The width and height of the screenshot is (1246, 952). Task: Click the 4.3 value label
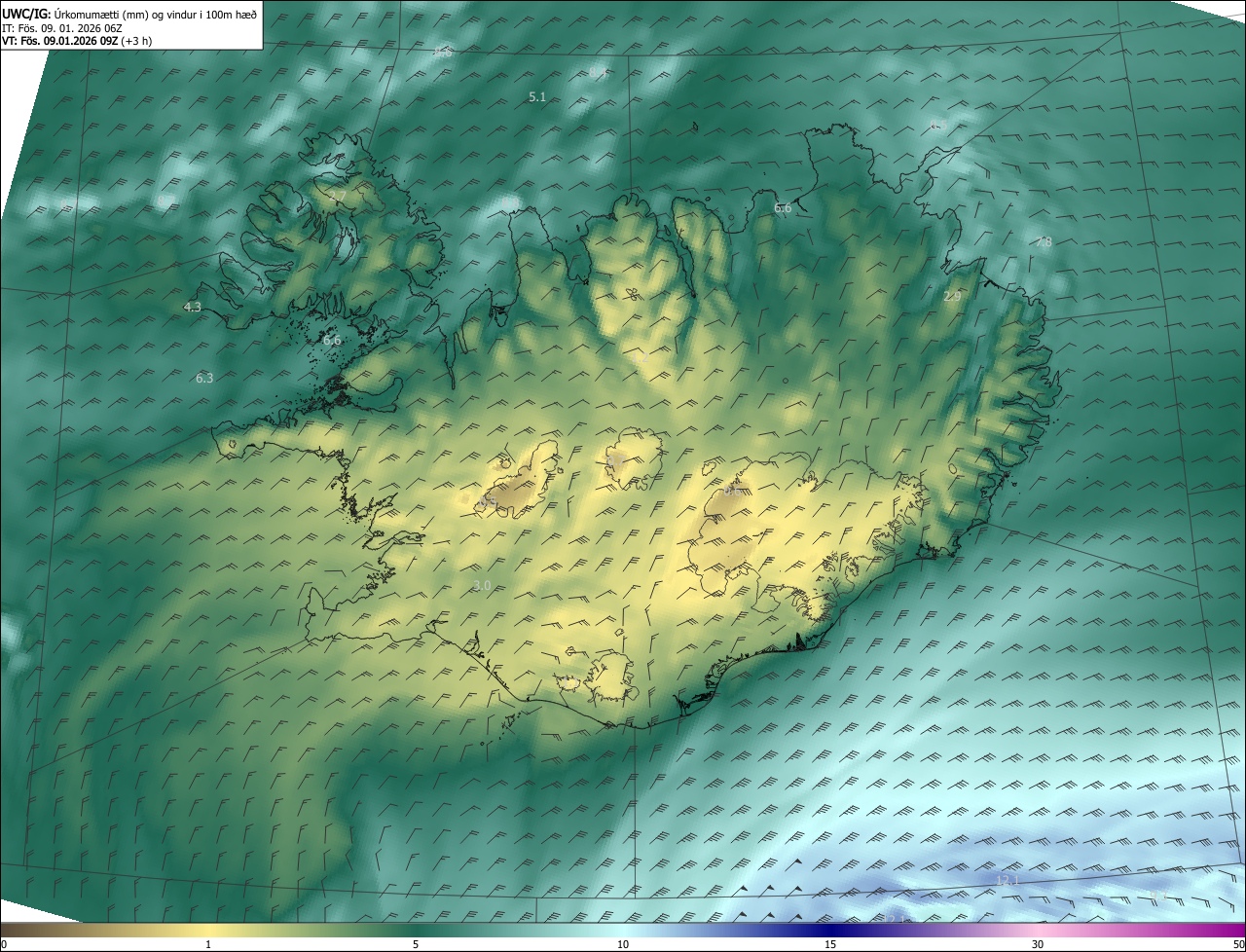tap(193, 307)
